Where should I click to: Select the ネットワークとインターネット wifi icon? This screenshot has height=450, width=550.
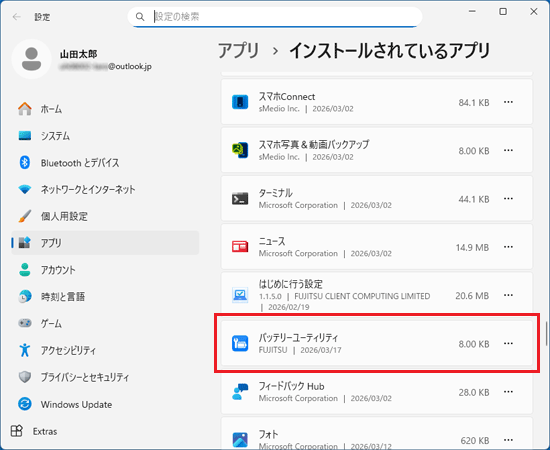(x=25, y=189)
